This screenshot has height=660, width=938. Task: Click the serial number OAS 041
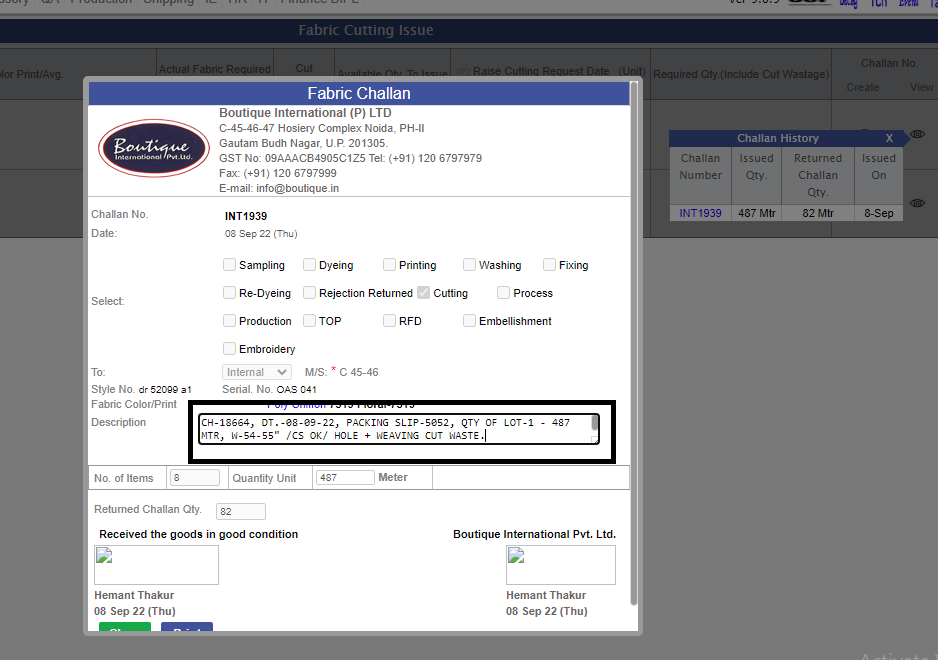[296, 390]
